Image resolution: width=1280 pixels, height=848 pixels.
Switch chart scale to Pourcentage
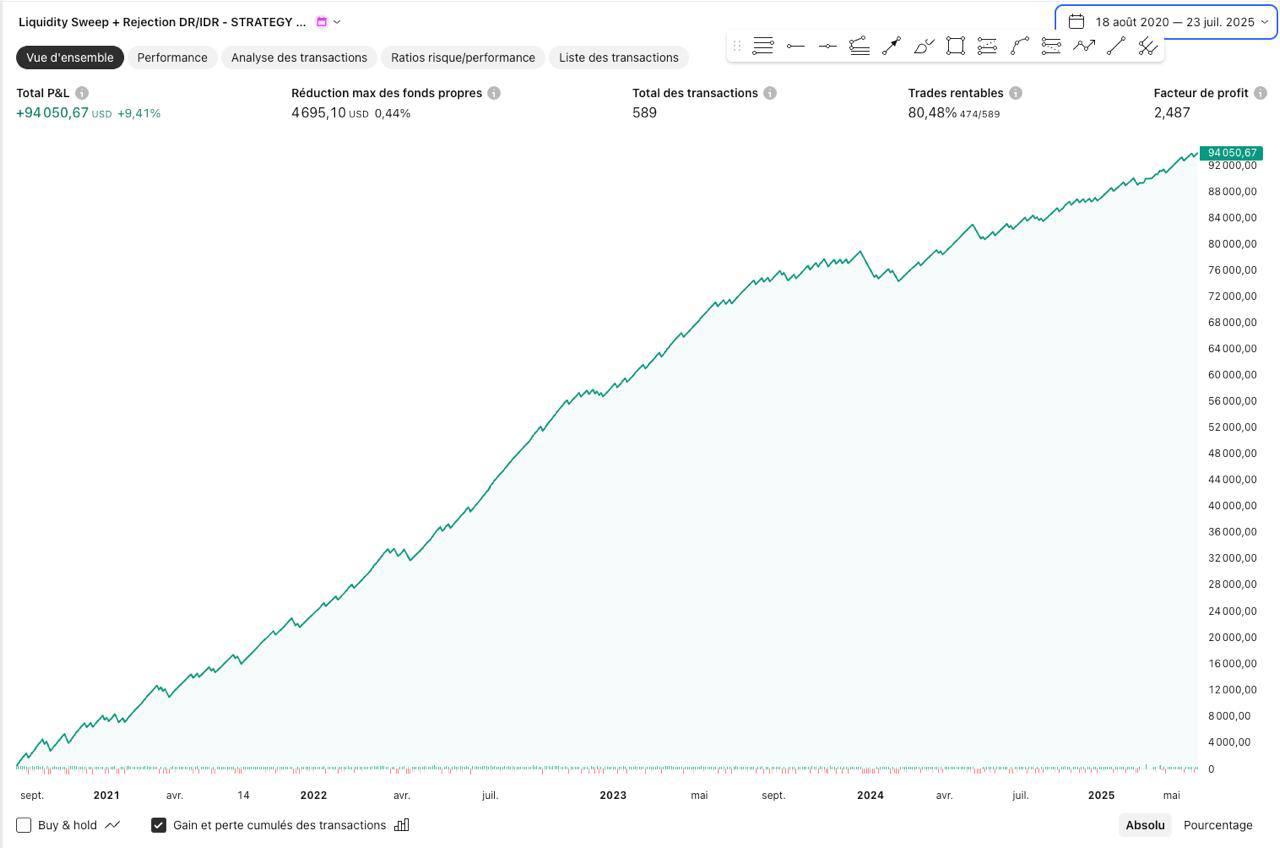[x=1217, y=825]
